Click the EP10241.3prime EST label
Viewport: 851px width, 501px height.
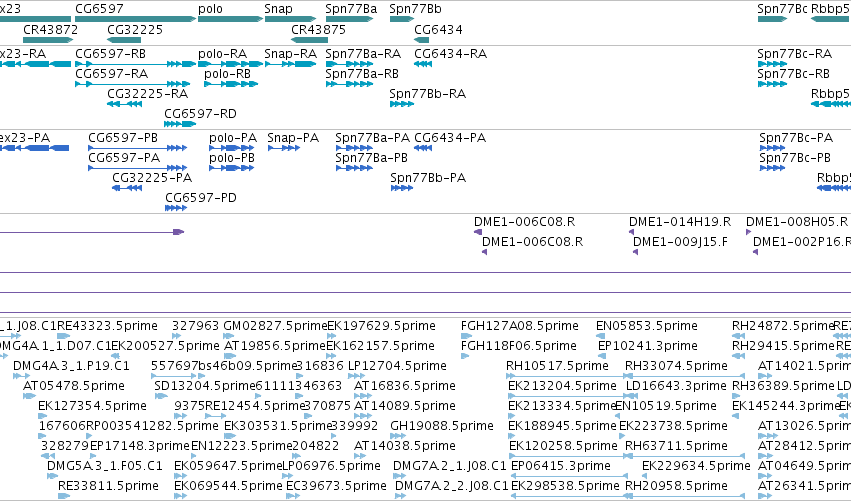(x=647, y=346)
